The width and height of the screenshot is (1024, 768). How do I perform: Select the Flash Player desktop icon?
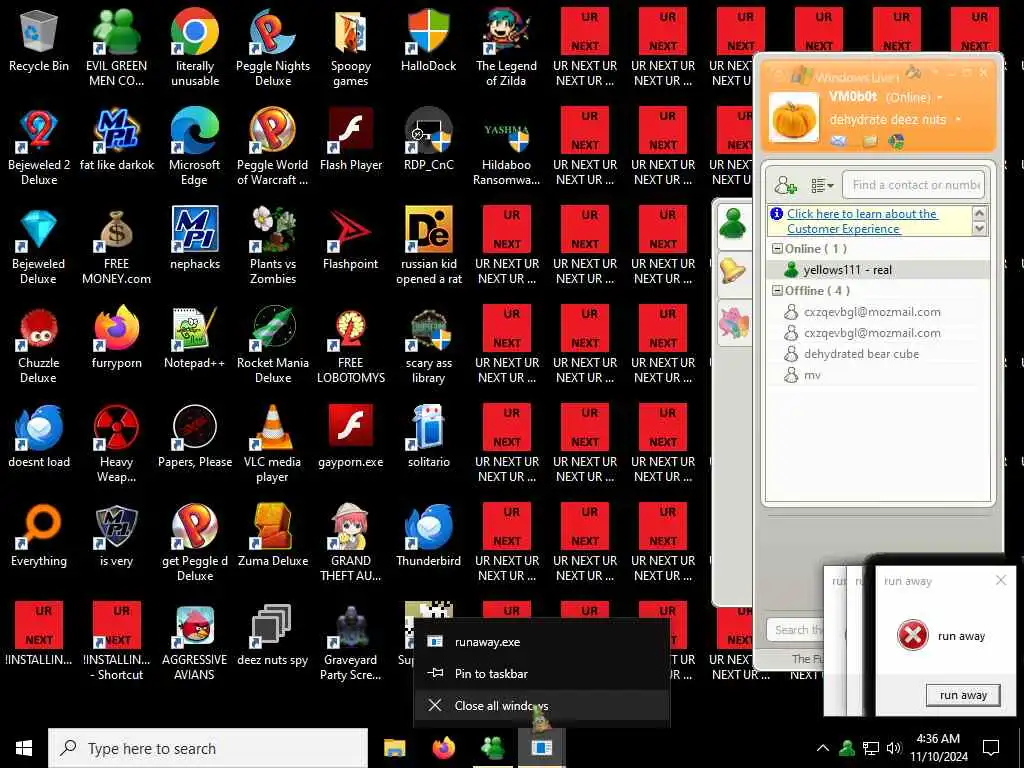click(351, 140)
